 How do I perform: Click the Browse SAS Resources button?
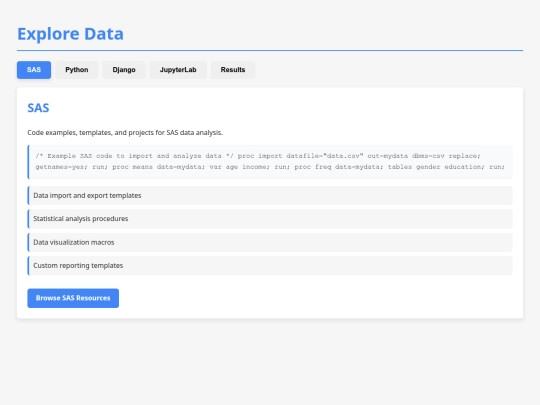[73, 298]
